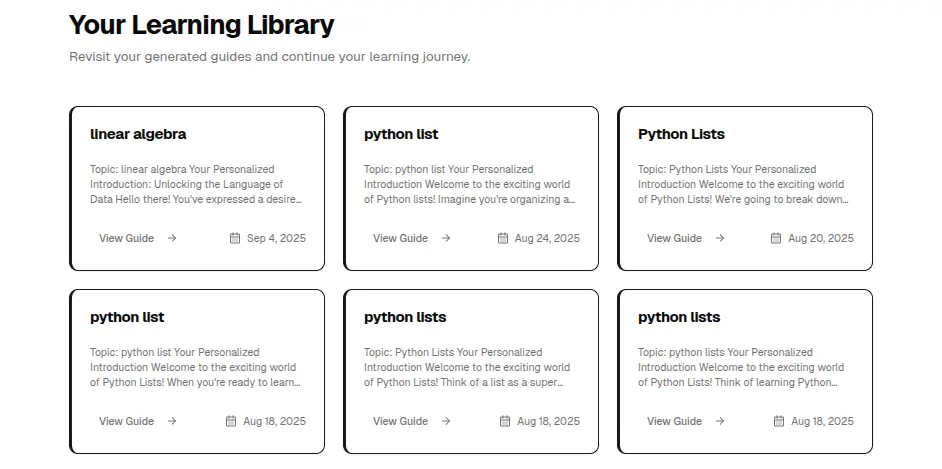Click the calendar icon beside Sep 4, 2025

(x=235, y=238)
